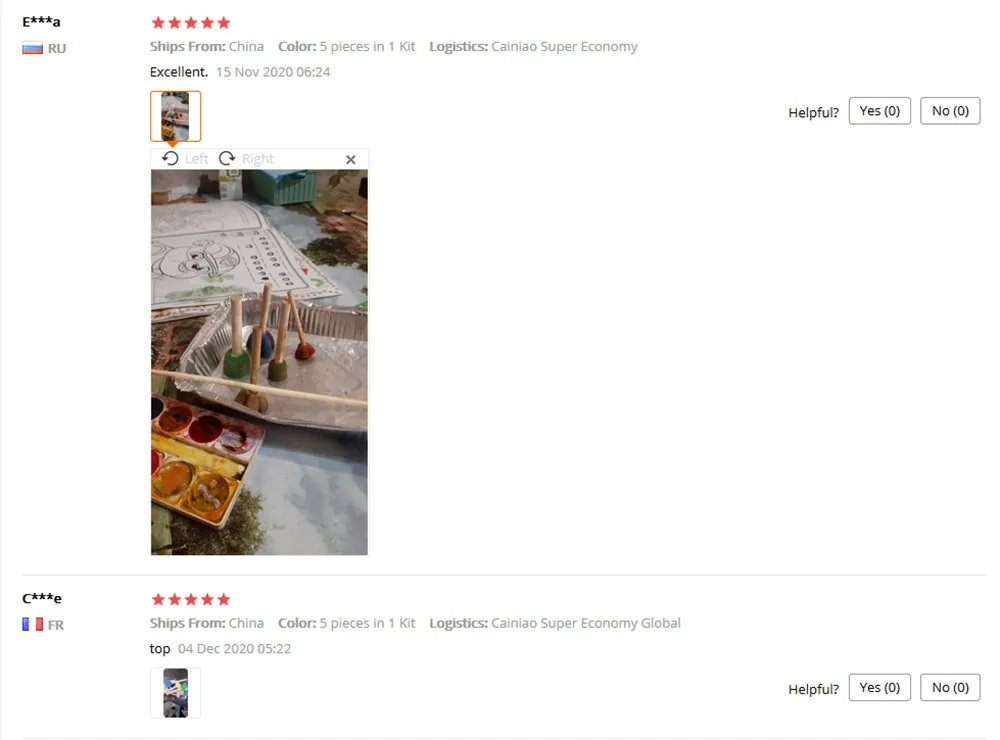Image resolution: width=1000 pixels, height=740 pixels.
Task: Open C***e's review photo thumbnail
Action: tap(175, 693)
